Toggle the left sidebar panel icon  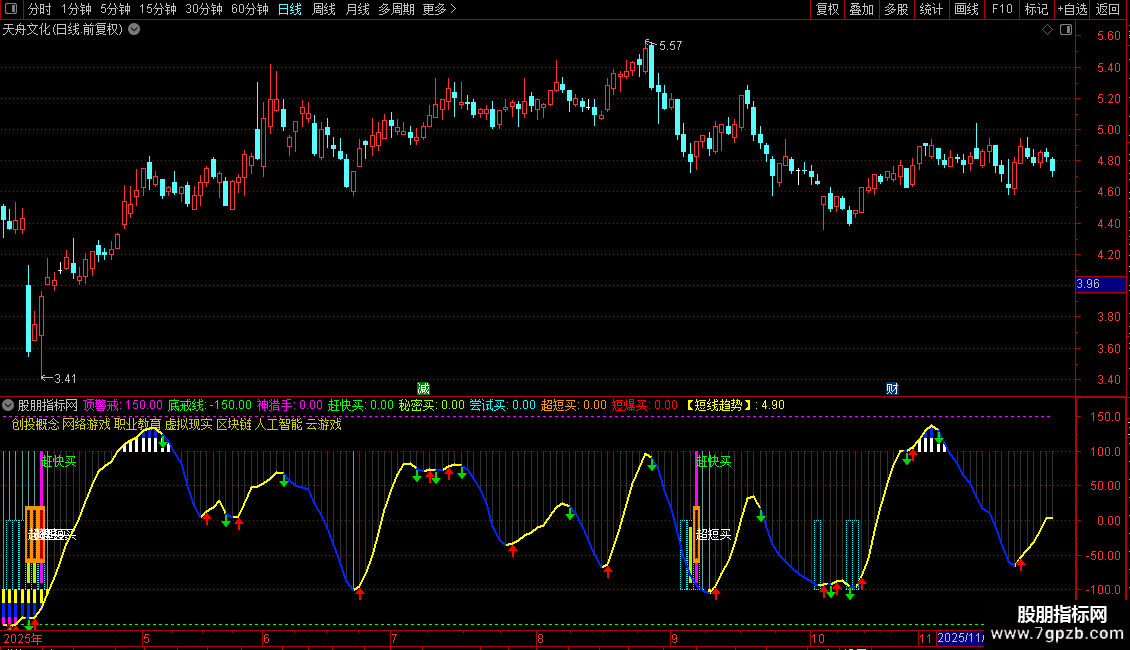(9, 10)
